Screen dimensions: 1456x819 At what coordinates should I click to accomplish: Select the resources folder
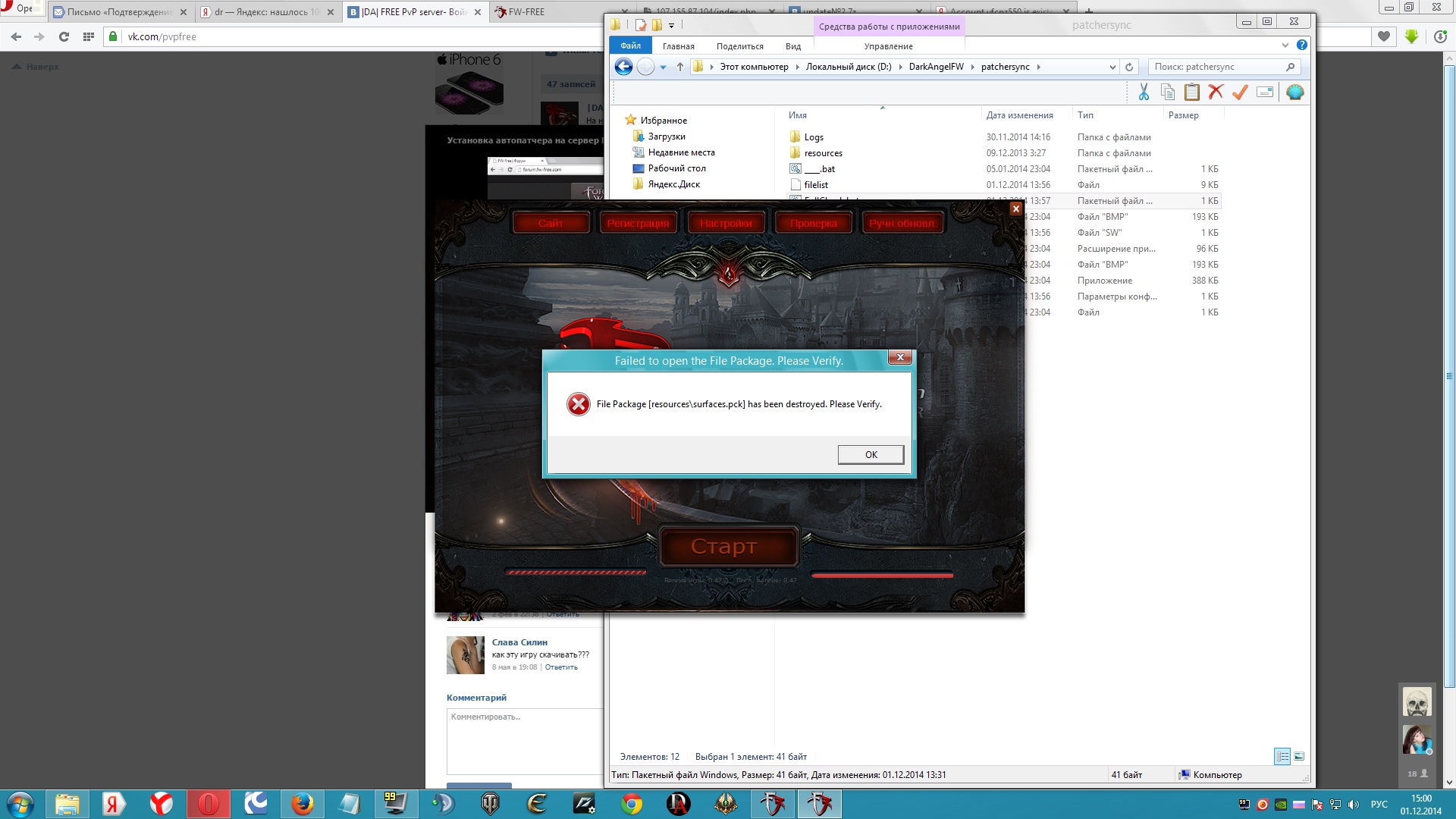click(x=823, y=153)
